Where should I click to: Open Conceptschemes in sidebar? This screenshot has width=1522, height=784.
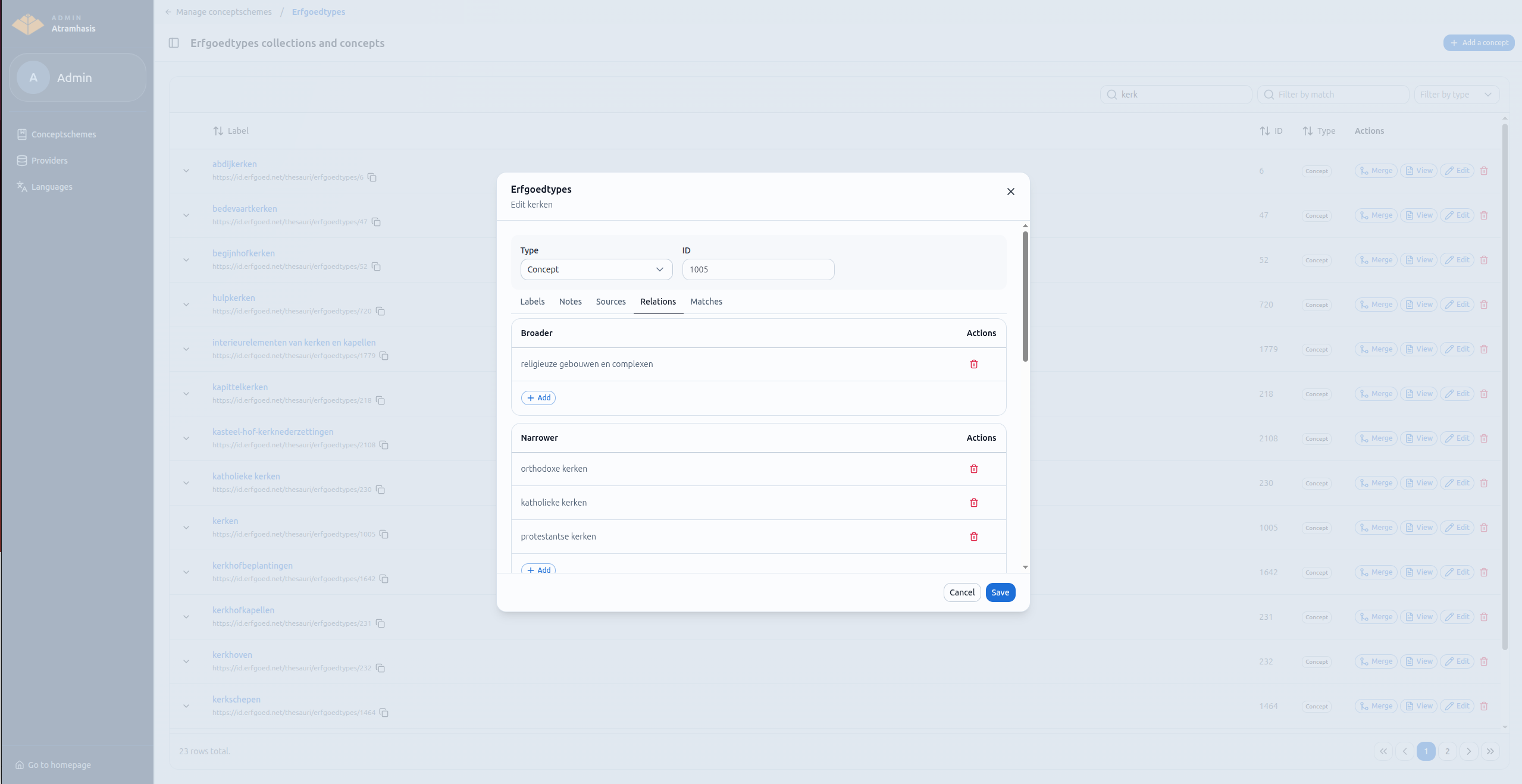57,134
